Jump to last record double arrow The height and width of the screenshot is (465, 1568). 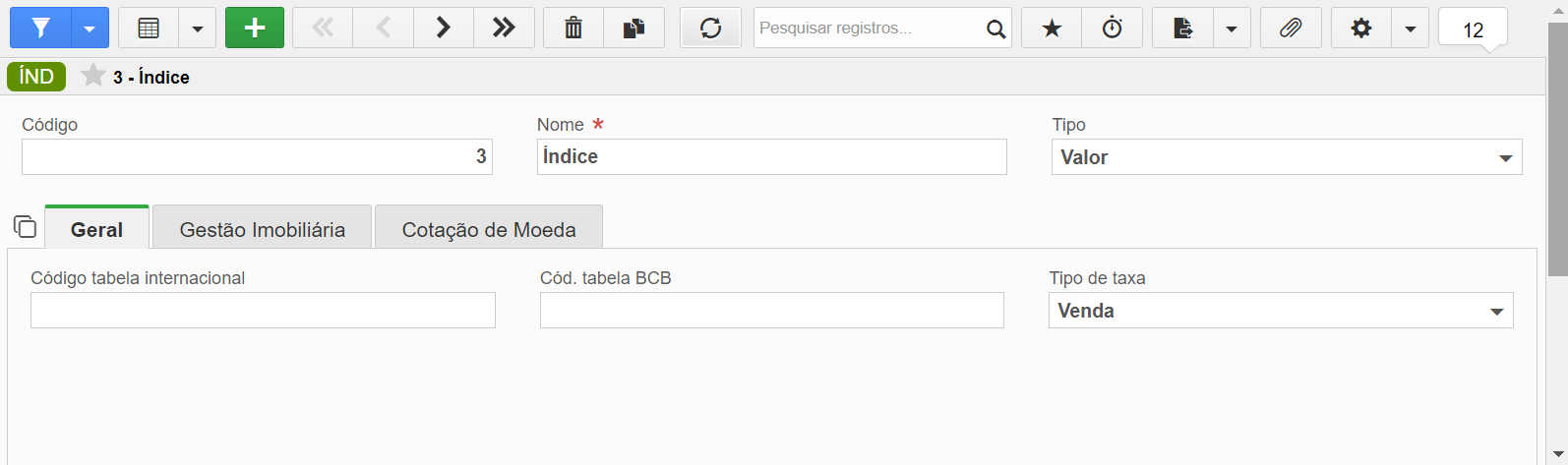(505, 29)
